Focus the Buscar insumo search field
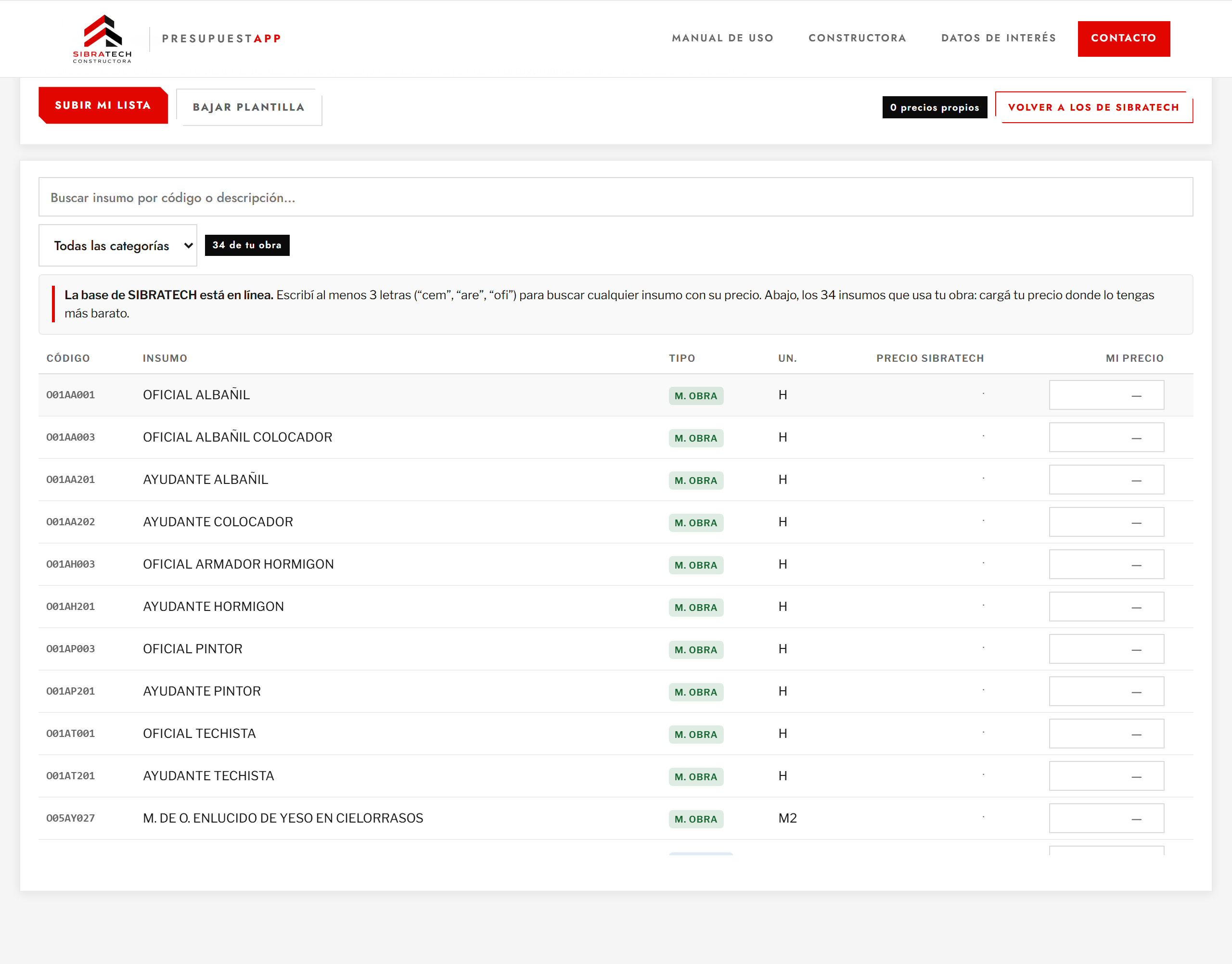The height and width of the screenshot is (964, 1232). click(x=616, y=197)
